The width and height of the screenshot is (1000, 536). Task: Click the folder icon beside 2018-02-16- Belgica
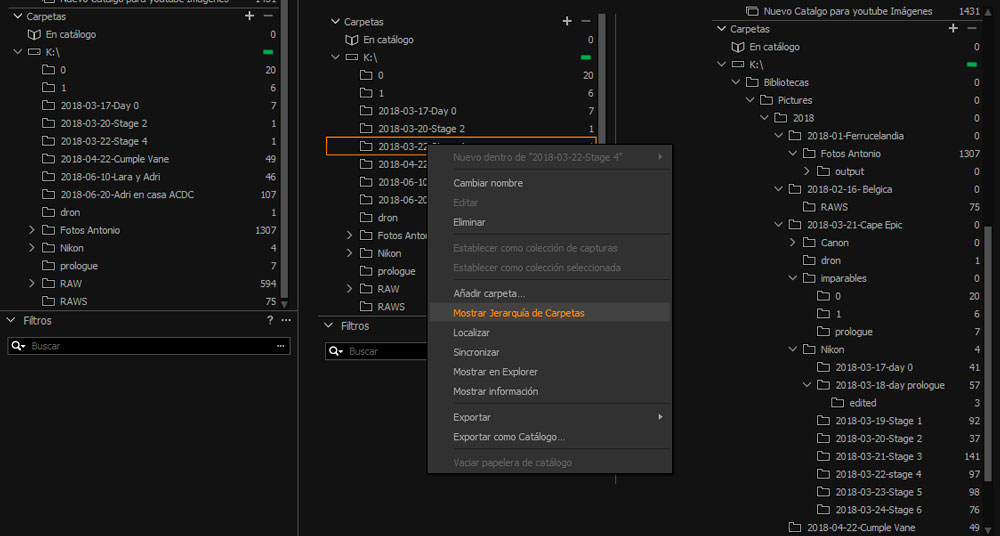[x=794, y=189]
